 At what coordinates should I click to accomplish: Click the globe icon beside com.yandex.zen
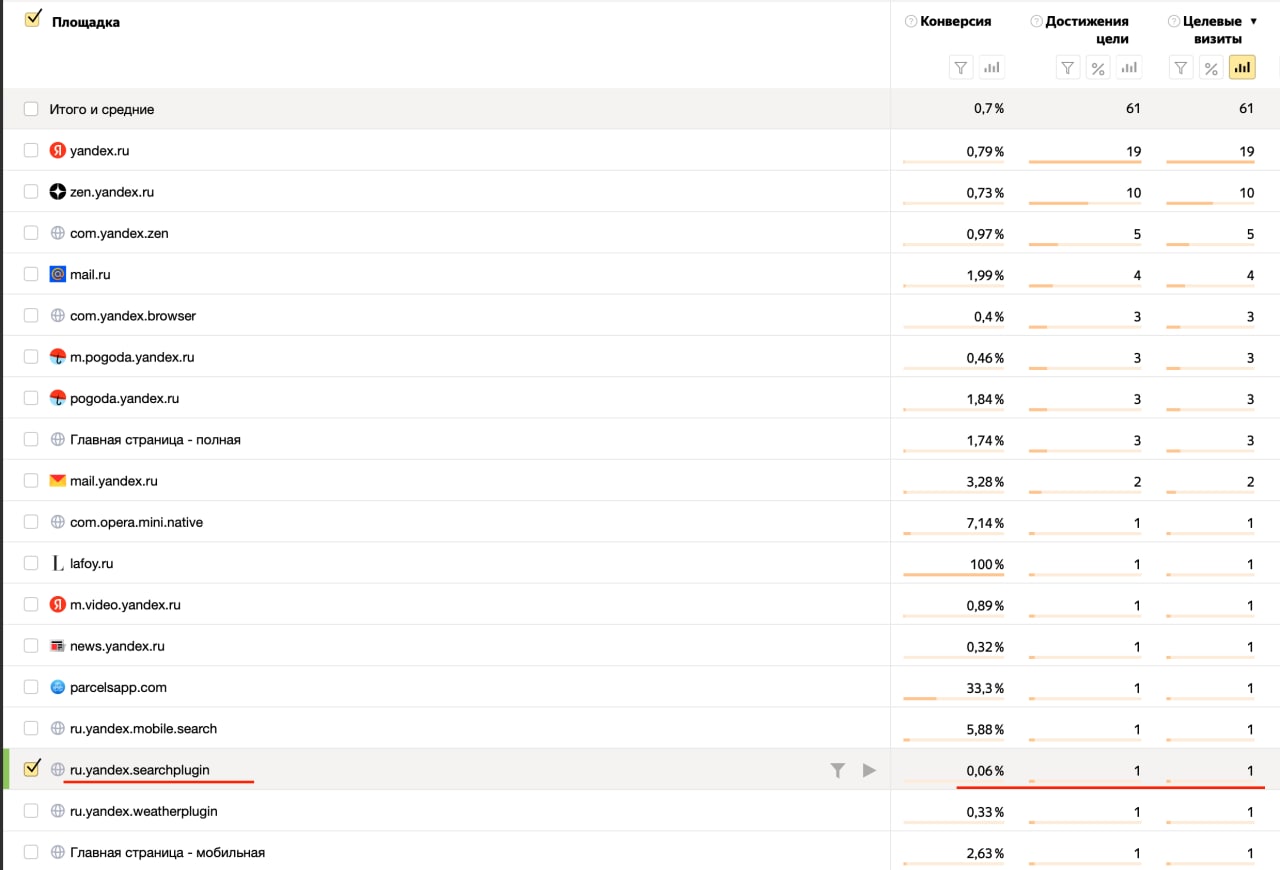coord(58,233)
